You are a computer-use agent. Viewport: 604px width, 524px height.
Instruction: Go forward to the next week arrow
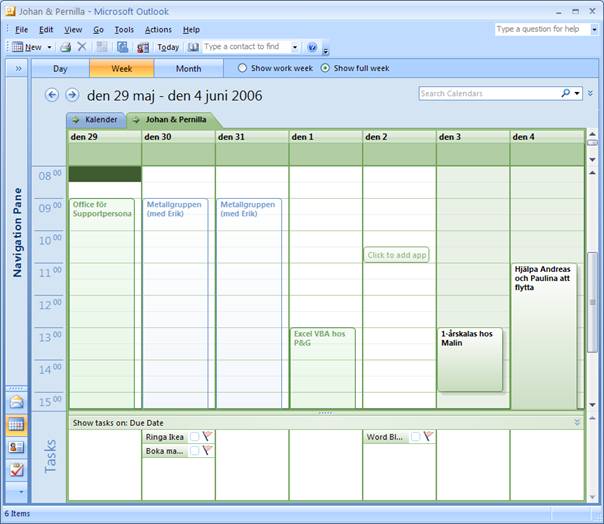point(72,95)
